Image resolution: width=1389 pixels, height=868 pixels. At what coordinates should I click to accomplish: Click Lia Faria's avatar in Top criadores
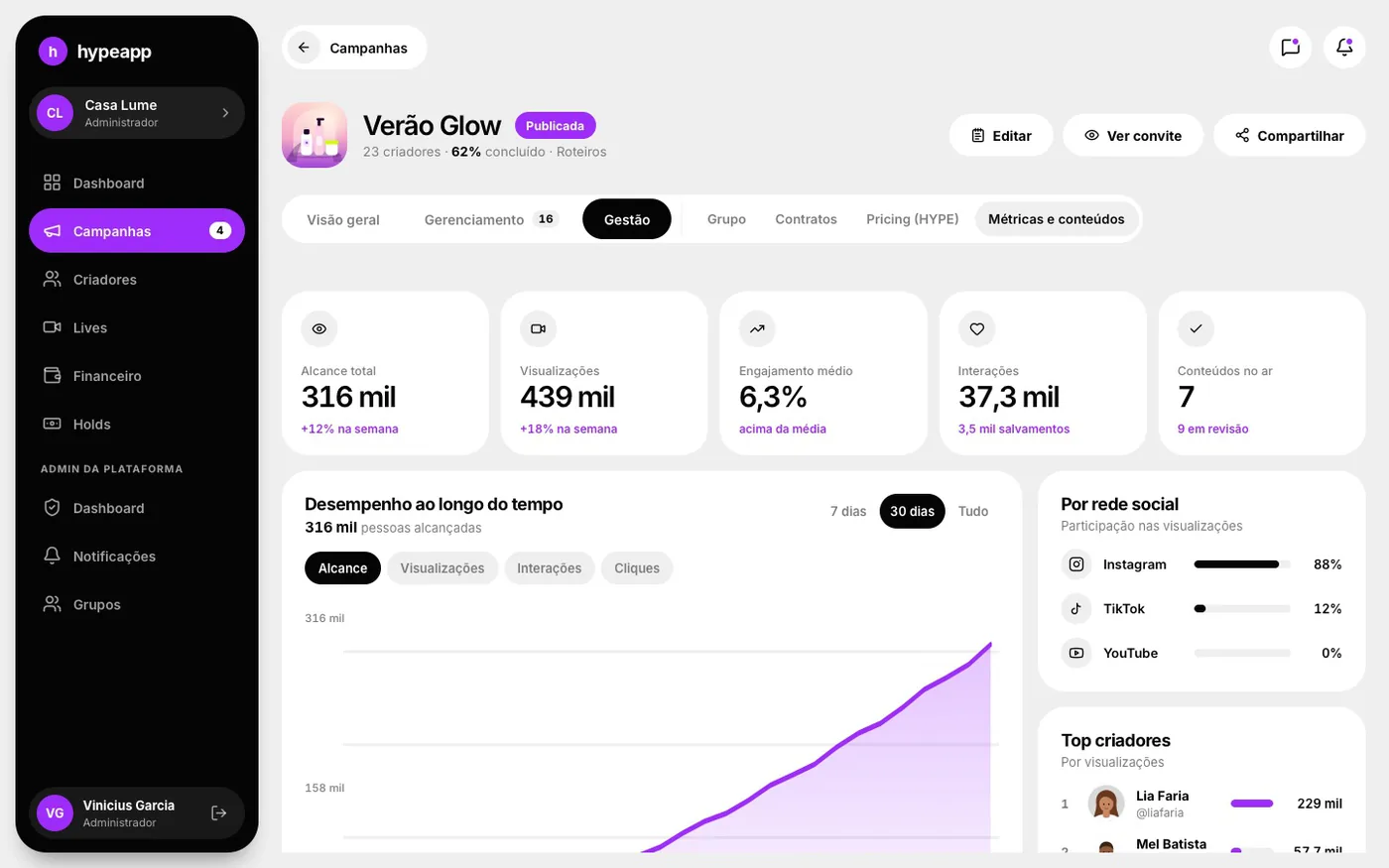[x=1105, y=804]
